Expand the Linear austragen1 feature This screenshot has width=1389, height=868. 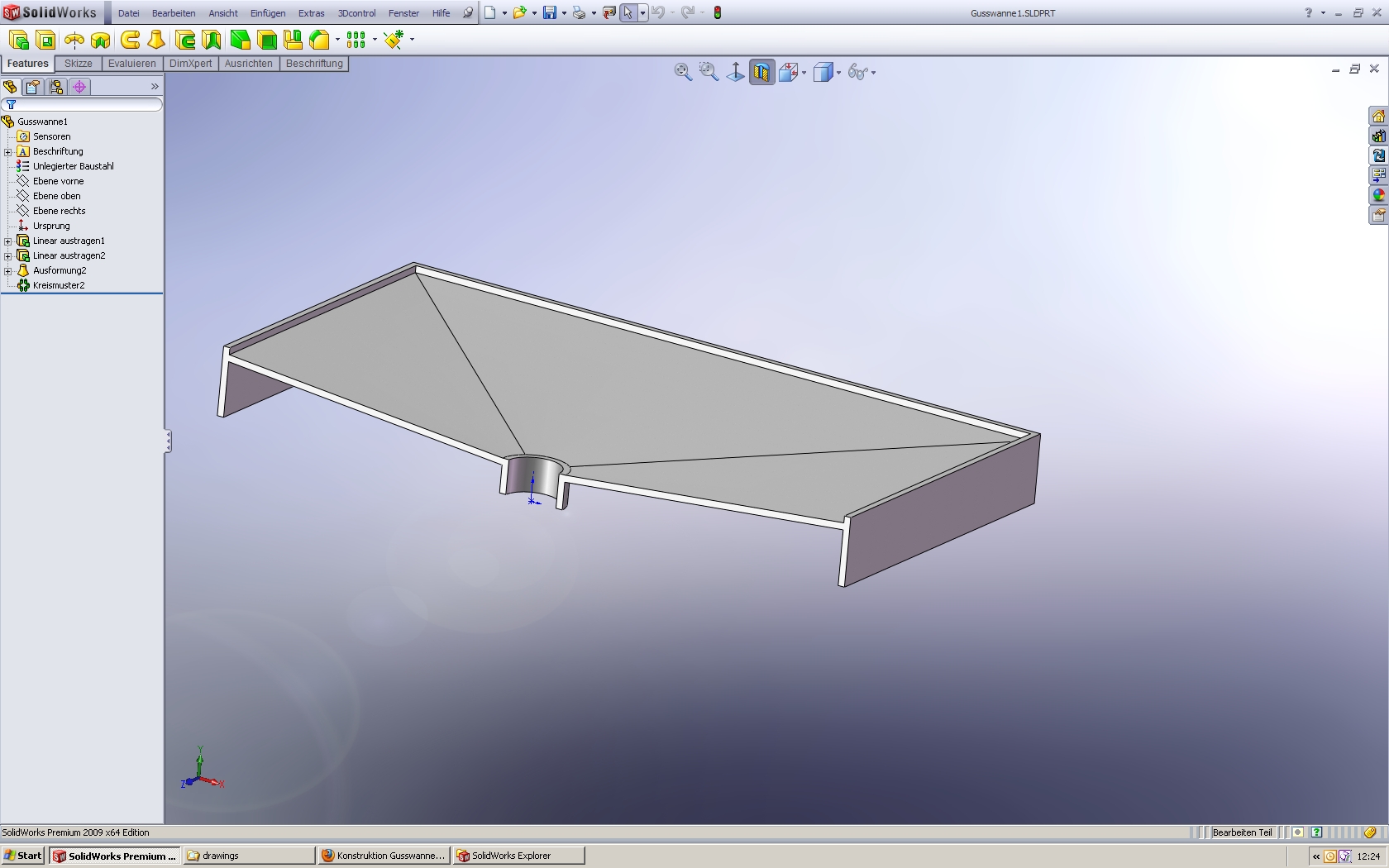(8, 241)
